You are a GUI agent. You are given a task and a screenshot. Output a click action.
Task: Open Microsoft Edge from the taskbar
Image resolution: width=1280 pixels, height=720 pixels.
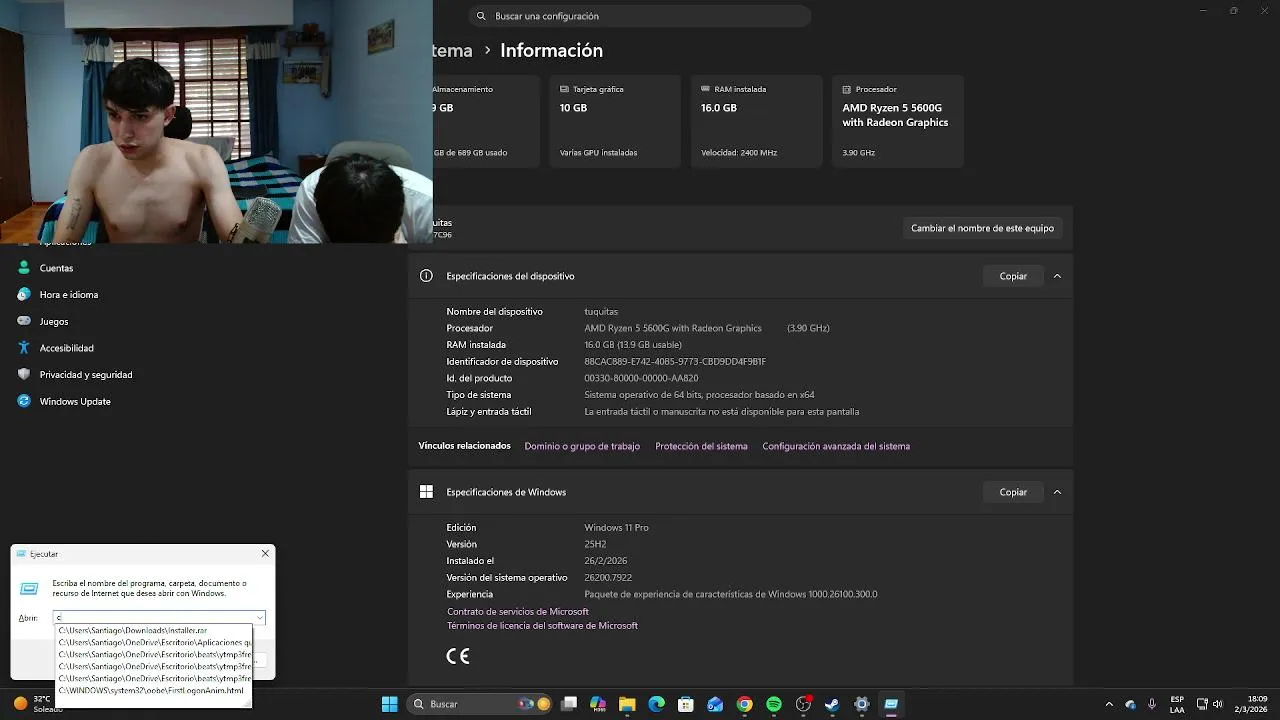point(657,704)
